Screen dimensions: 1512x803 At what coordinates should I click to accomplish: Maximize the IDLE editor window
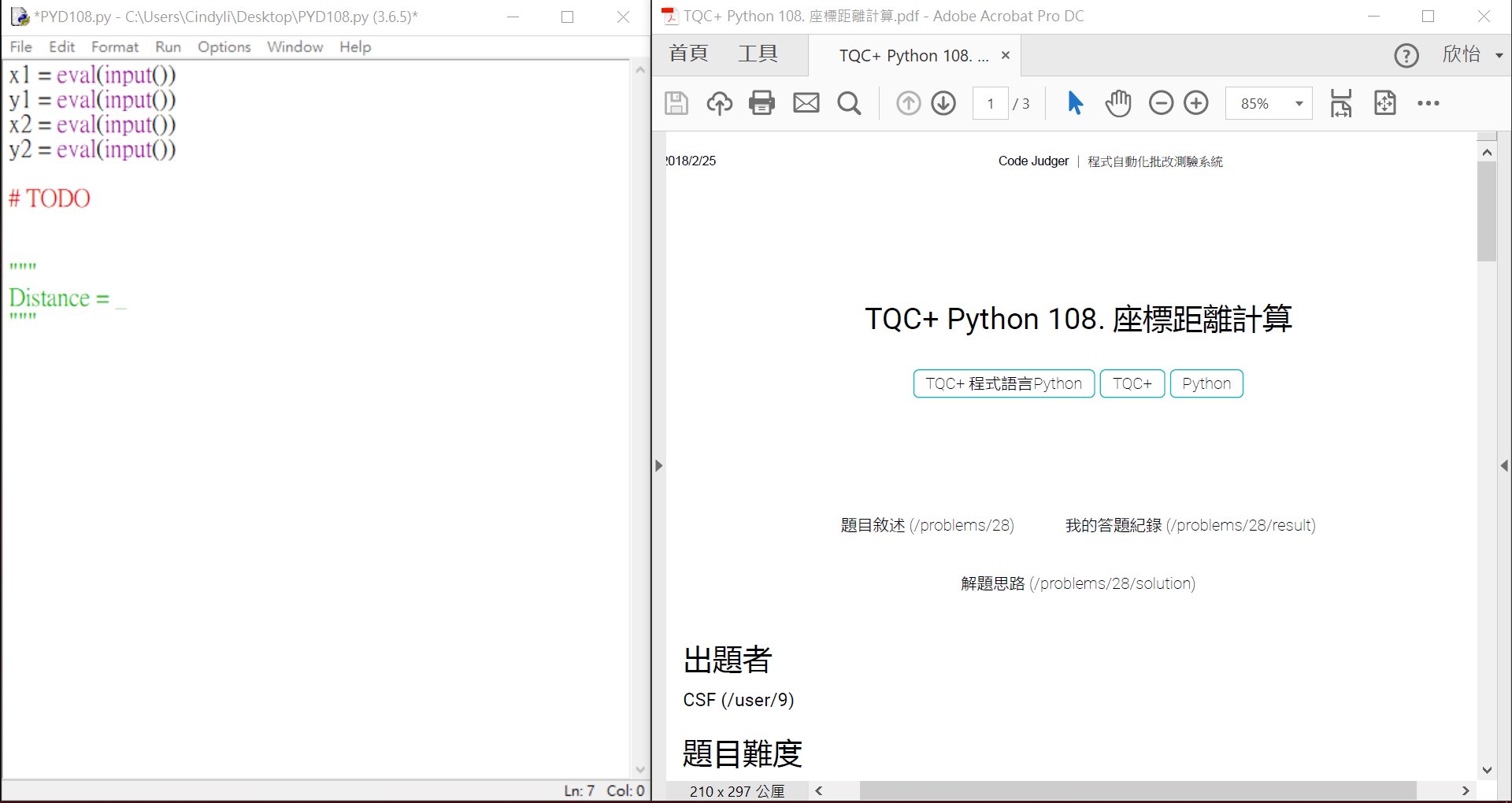(x=567, y=17)
